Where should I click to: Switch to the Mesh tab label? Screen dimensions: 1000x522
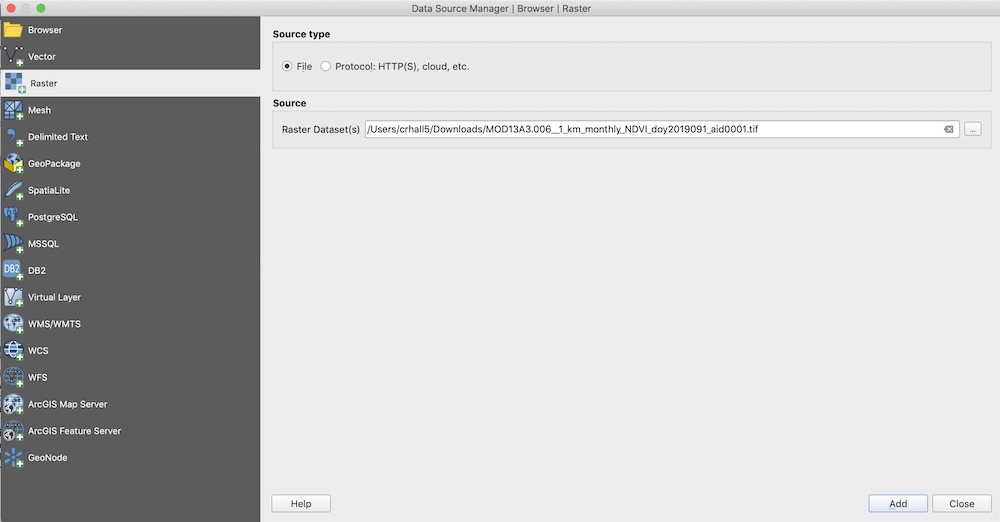click(39, 110)
